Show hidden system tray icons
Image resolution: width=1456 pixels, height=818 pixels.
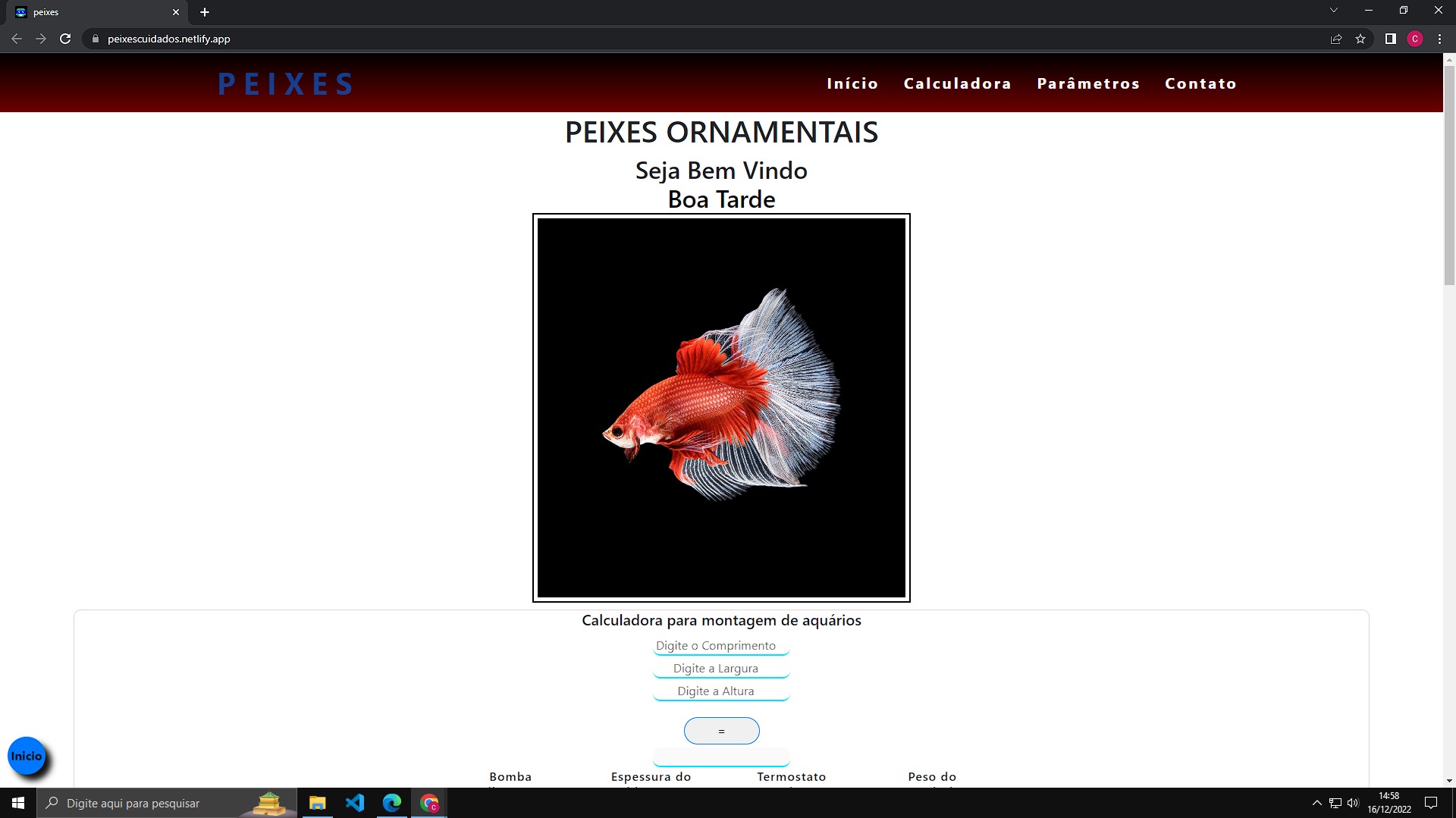[1317, 803]
